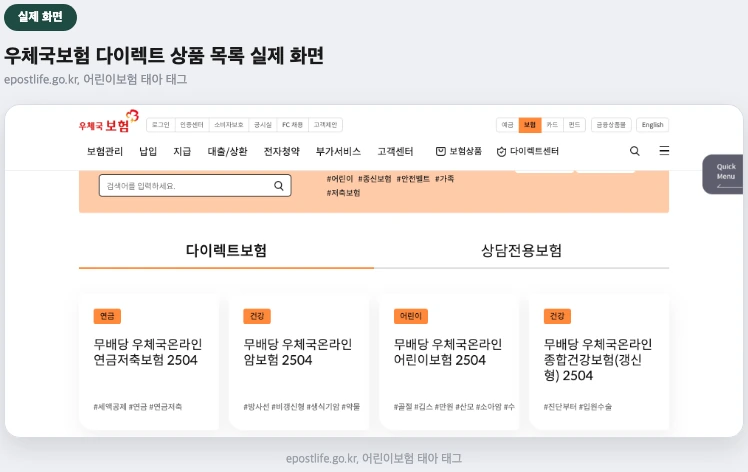748x472 pixels.
Task: Click the 연금 category badge
Action: 107,316
